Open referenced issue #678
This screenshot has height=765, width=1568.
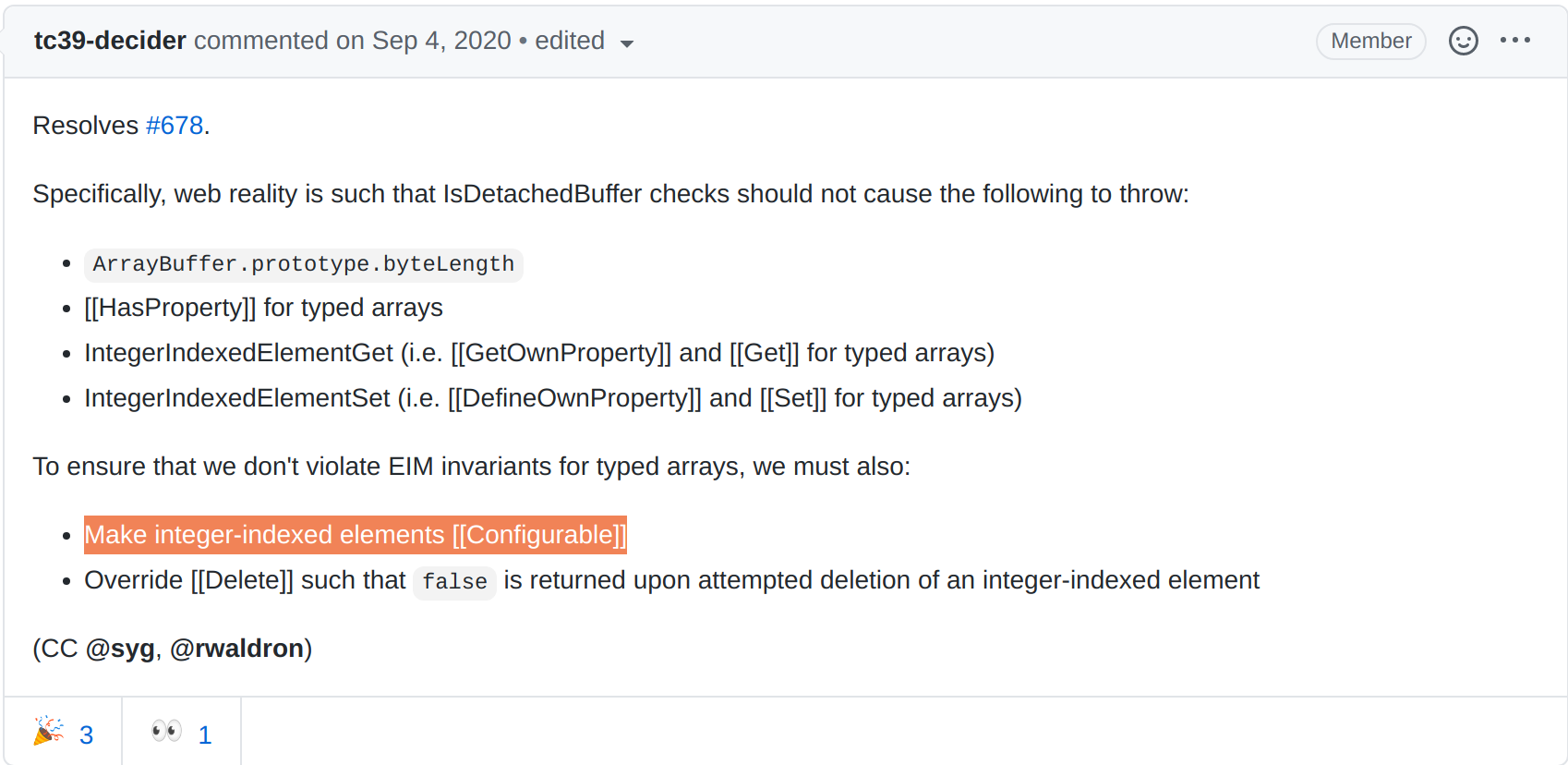pos(175,126)
